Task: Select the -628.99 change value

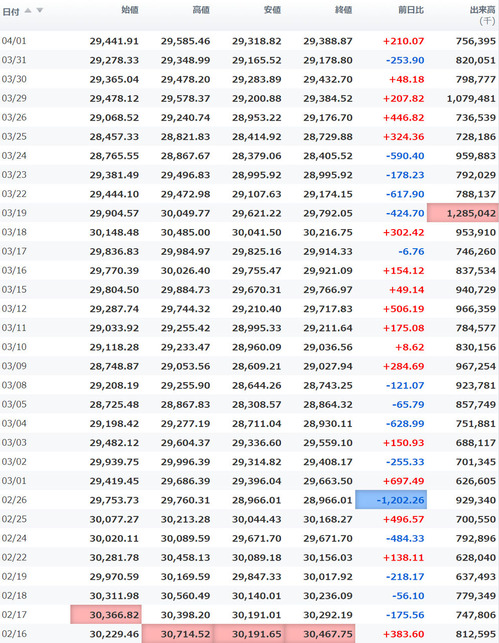Action: click(x=405, y=424)
